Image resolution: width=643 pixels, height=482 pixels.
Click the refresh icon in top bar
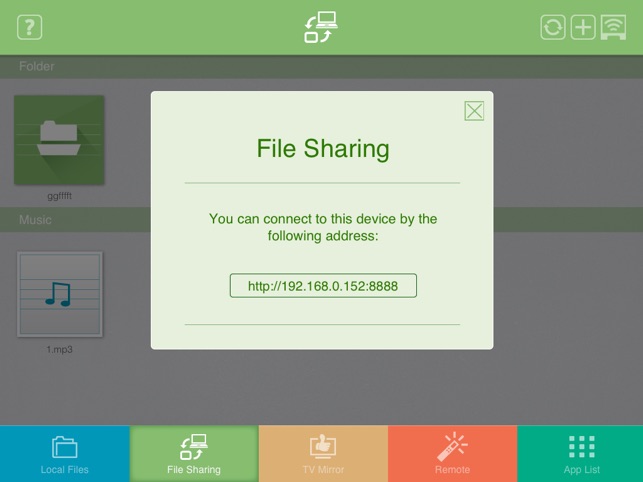(x=553, y=27)
